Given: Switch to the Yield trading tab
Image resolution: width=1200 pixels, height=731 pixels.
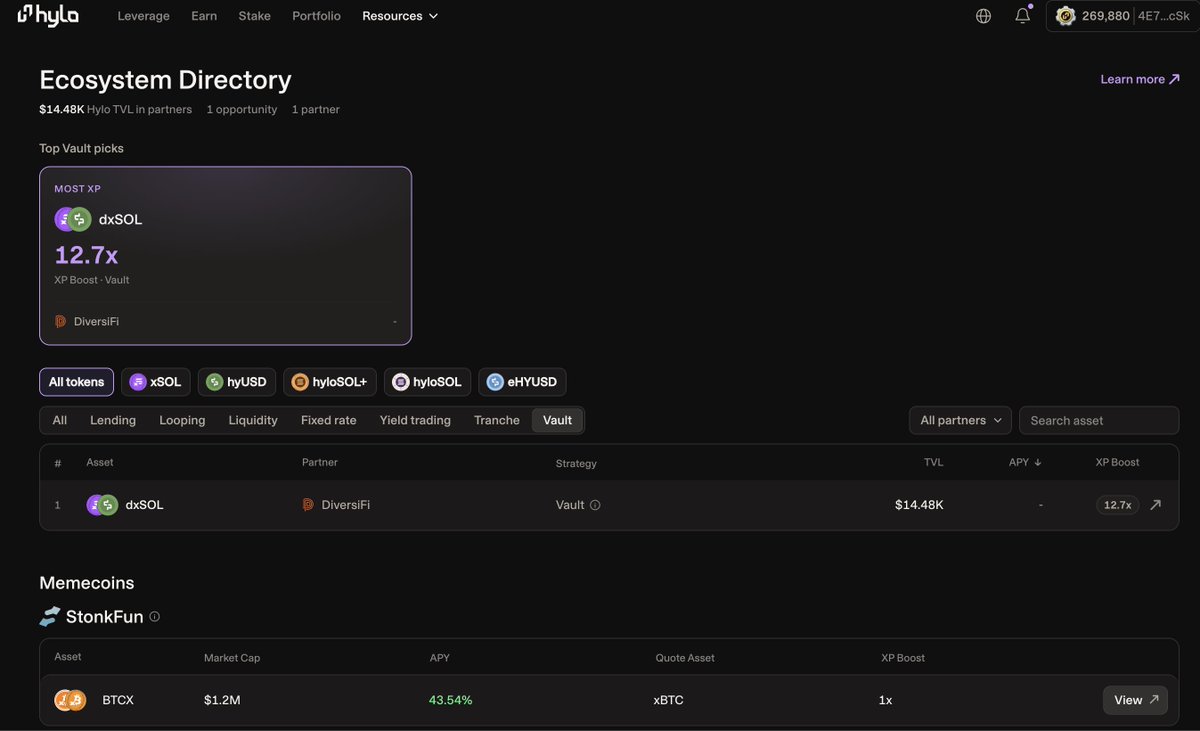Looking at the screenshot, I should point(415,420).
